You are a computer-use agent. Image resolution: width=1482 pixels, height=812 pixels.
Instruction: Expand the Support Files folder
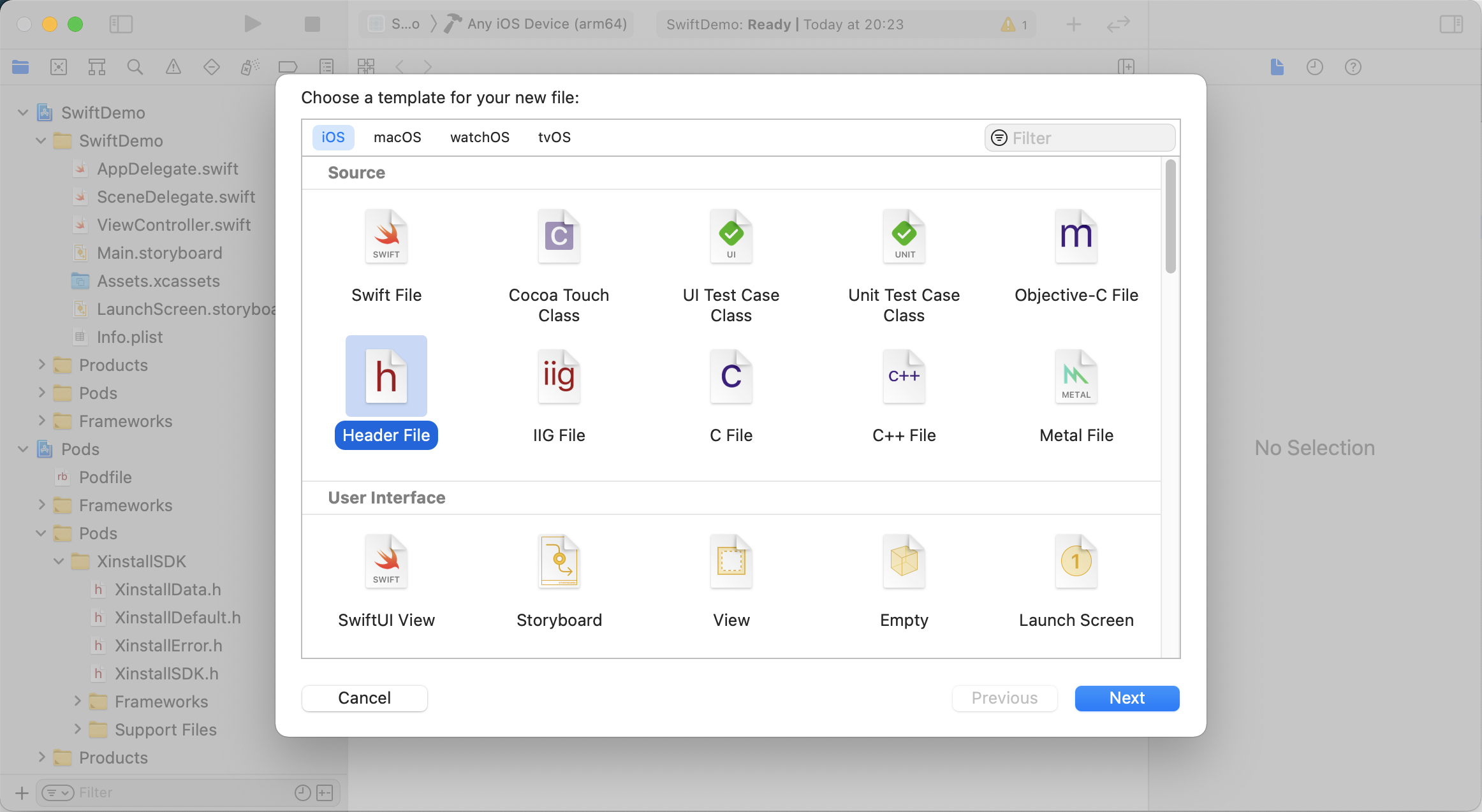click(78, 730)
